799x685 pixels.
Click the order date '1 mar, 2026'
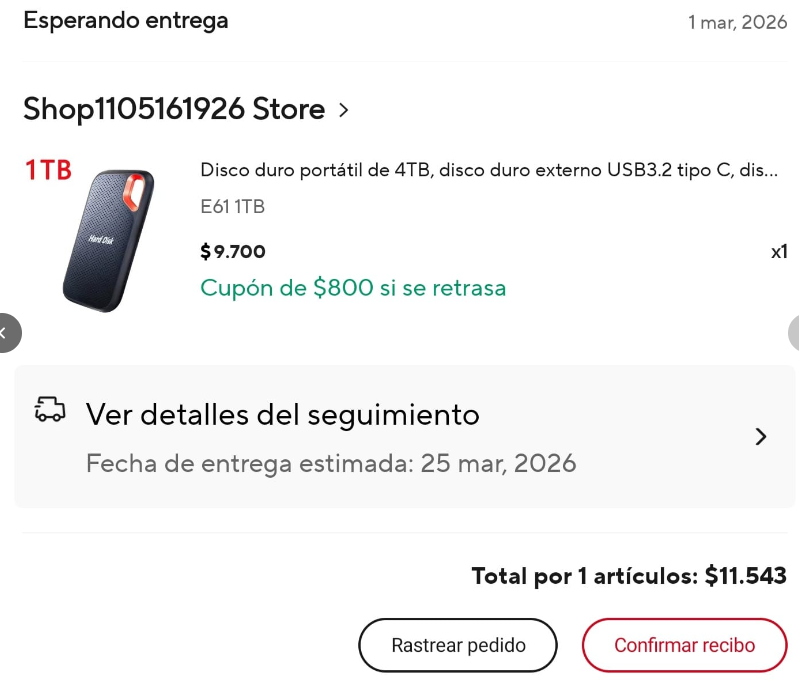pyautogui.click(x=737, y=22)
